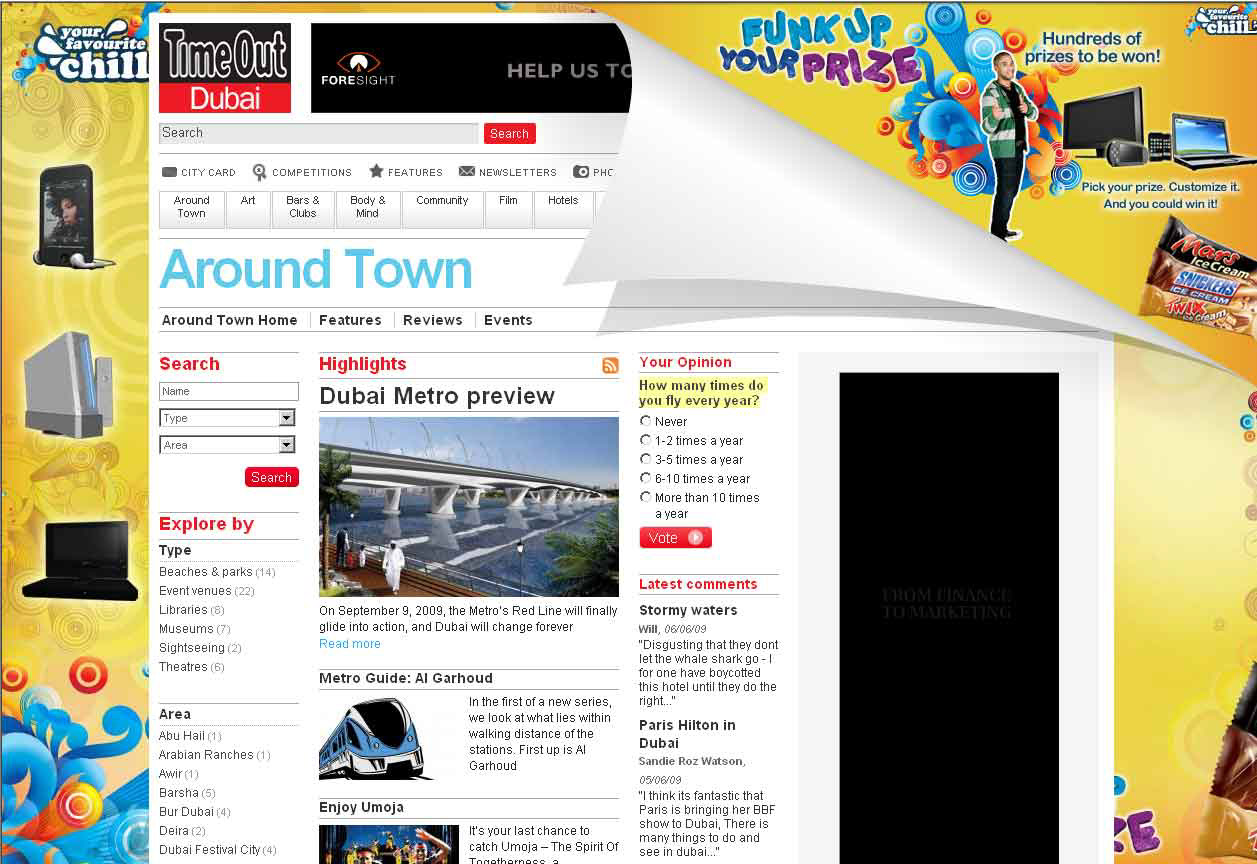Screen dimensions: 1257x864
Task: Browse Dubai Festival City area
Action: tap(218, 850)
